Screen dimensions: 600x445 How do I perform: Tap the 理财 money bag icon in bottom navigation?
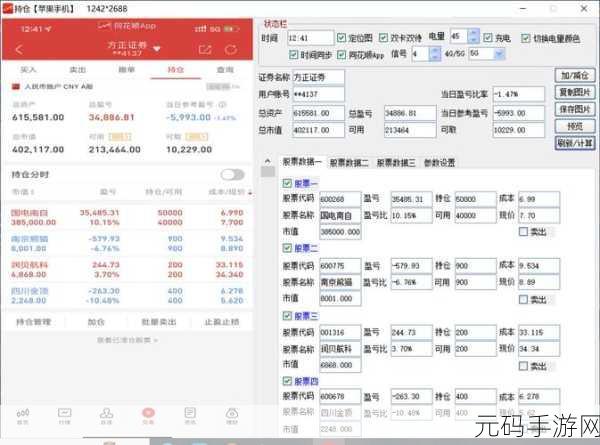pyautogui.click(x=232, y=416)
